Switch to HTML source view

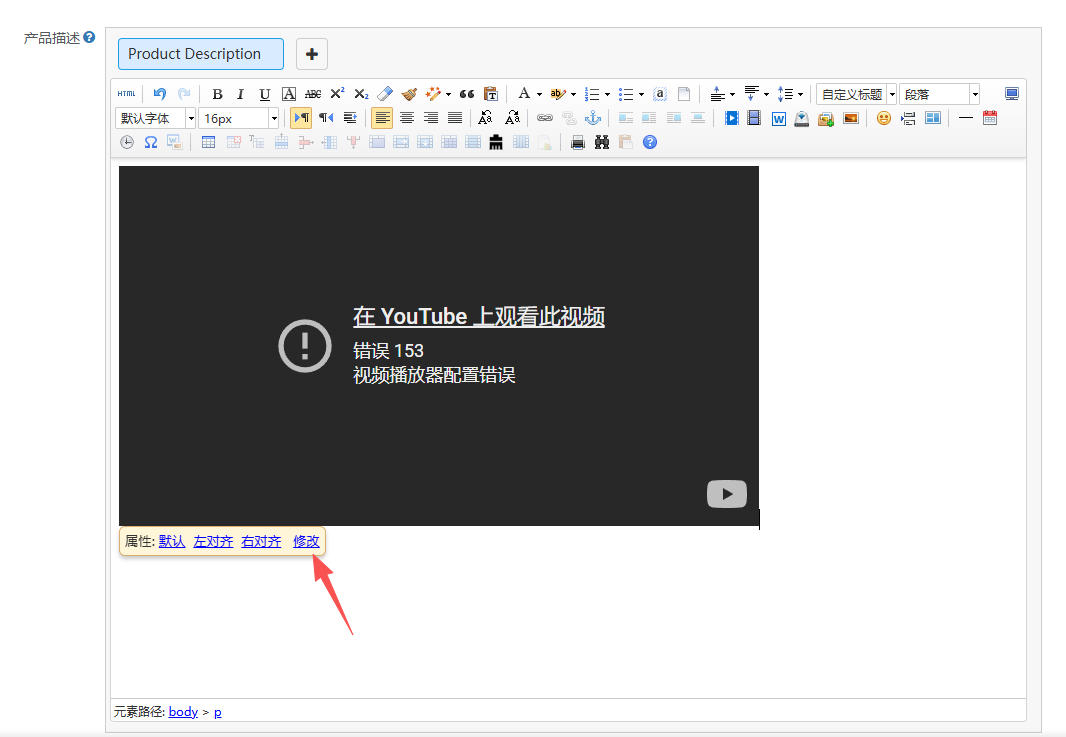click(x=126, y=94)
